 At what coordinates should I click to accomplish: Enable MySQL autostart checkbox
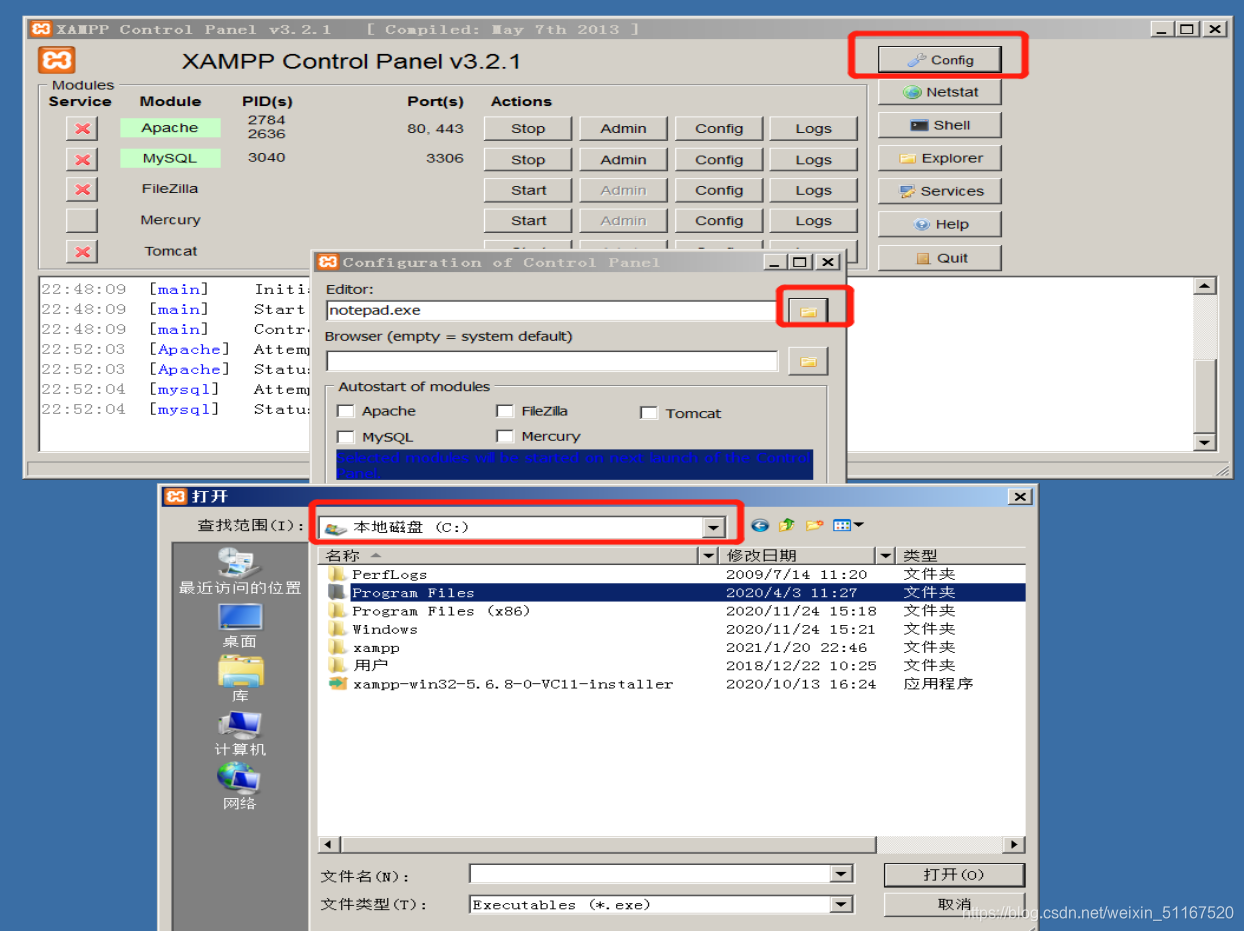pos(346,437)
